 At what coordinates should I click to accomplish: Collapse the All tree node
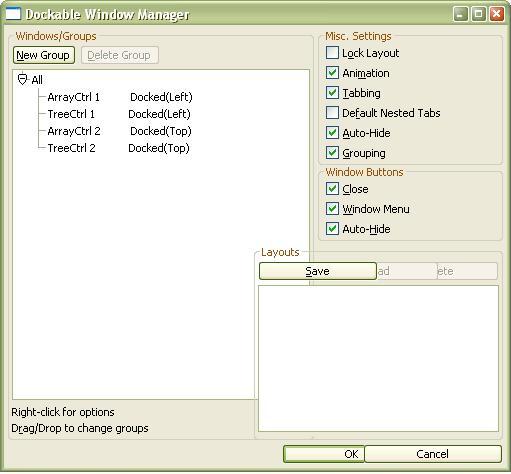click(22, 80)
